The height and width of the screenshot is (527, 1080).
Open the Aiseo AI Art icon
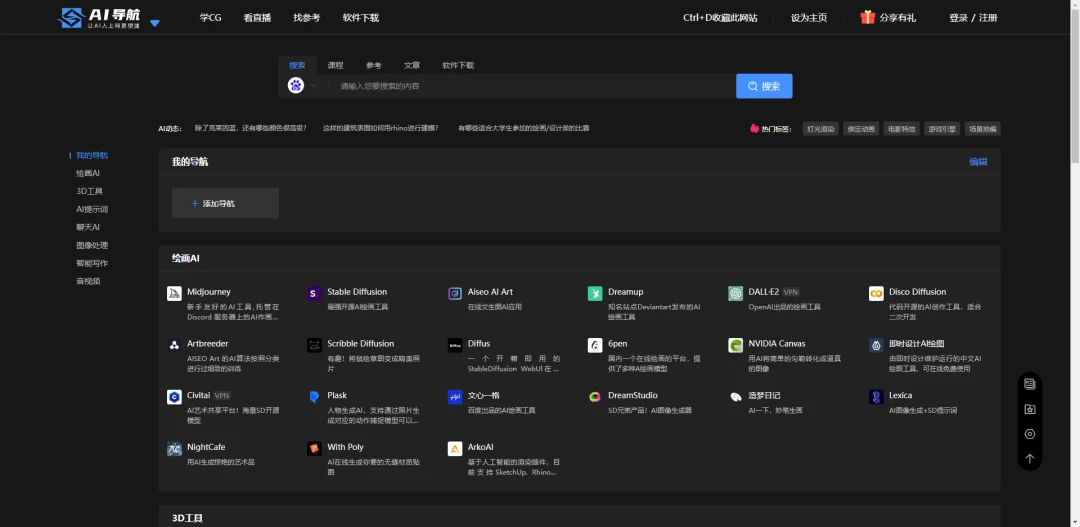point(455,293)
